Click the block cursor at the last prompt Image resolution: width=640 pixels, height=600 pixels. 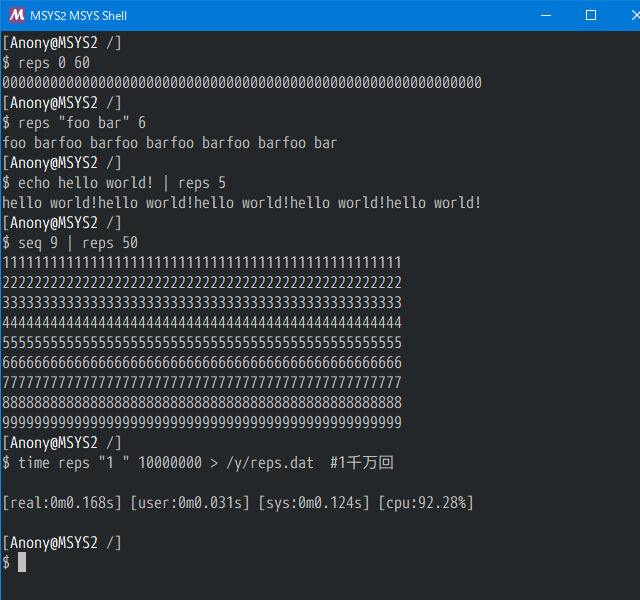coord(22,563)
